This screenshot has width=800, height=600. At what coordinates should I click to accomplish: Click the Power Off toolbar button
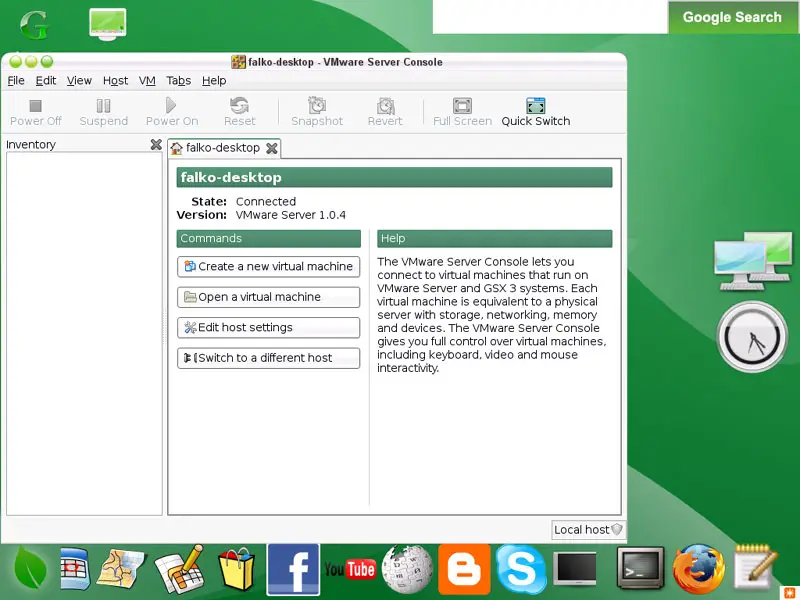click(35, 112)
